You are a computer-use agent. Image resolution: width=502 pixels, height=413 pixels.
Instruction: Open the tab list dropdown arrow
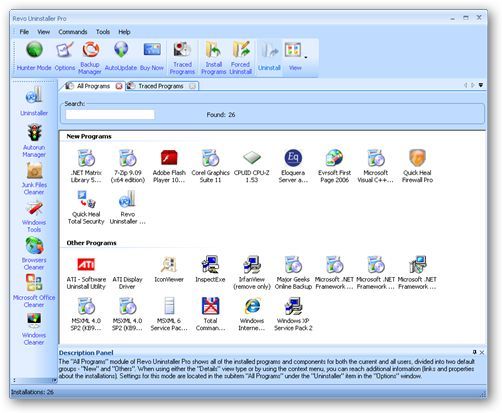coord(481,85)
